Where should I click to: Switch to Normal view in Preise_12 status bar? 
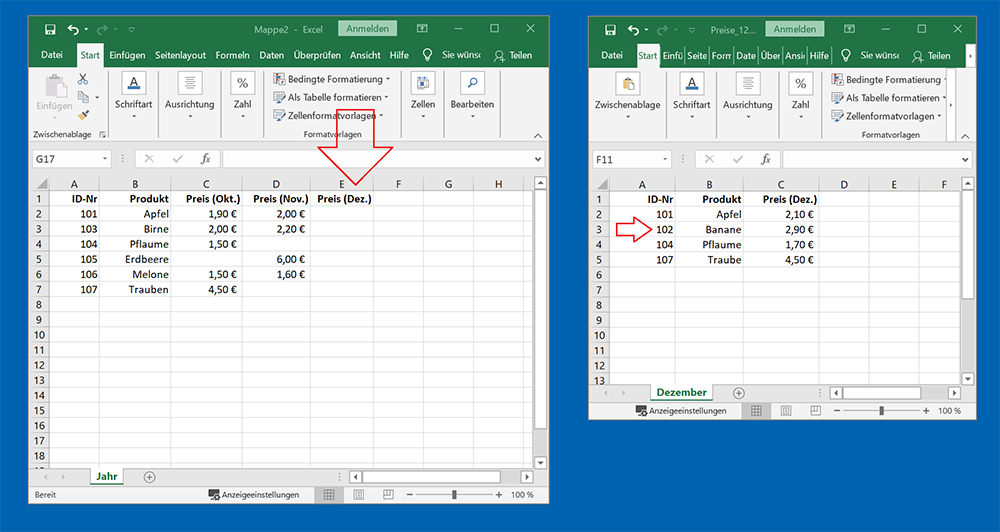(x=756, y=411)
